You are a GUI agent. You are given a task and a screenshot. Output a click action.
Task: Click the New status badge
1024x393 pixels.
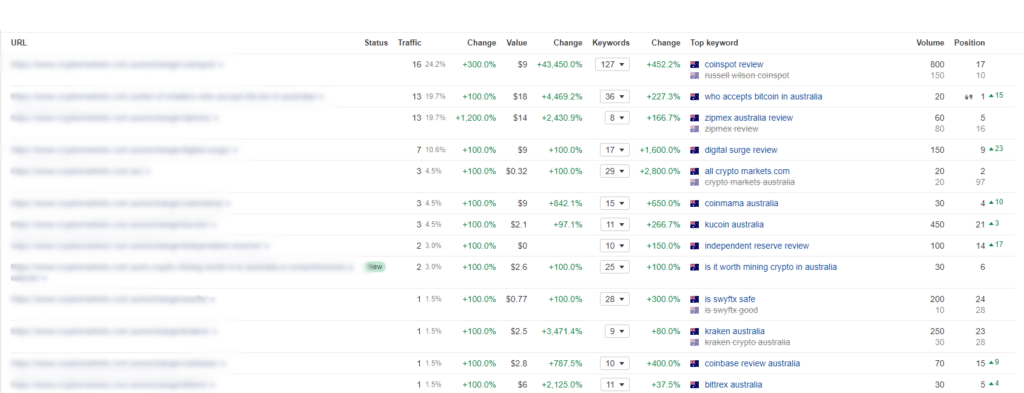376,267
